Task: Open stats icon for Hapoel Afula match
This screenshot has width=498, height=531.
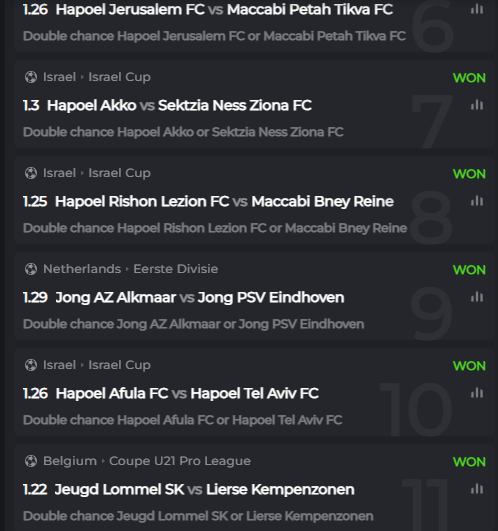Action: [477, 393]
